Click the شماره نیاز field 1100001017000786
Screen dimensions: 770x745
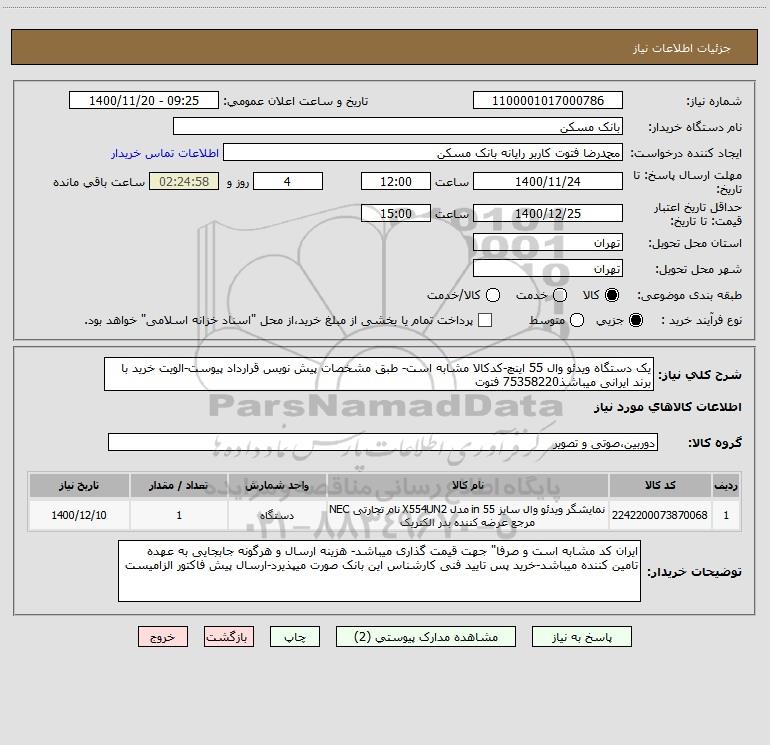pos(548,101)
